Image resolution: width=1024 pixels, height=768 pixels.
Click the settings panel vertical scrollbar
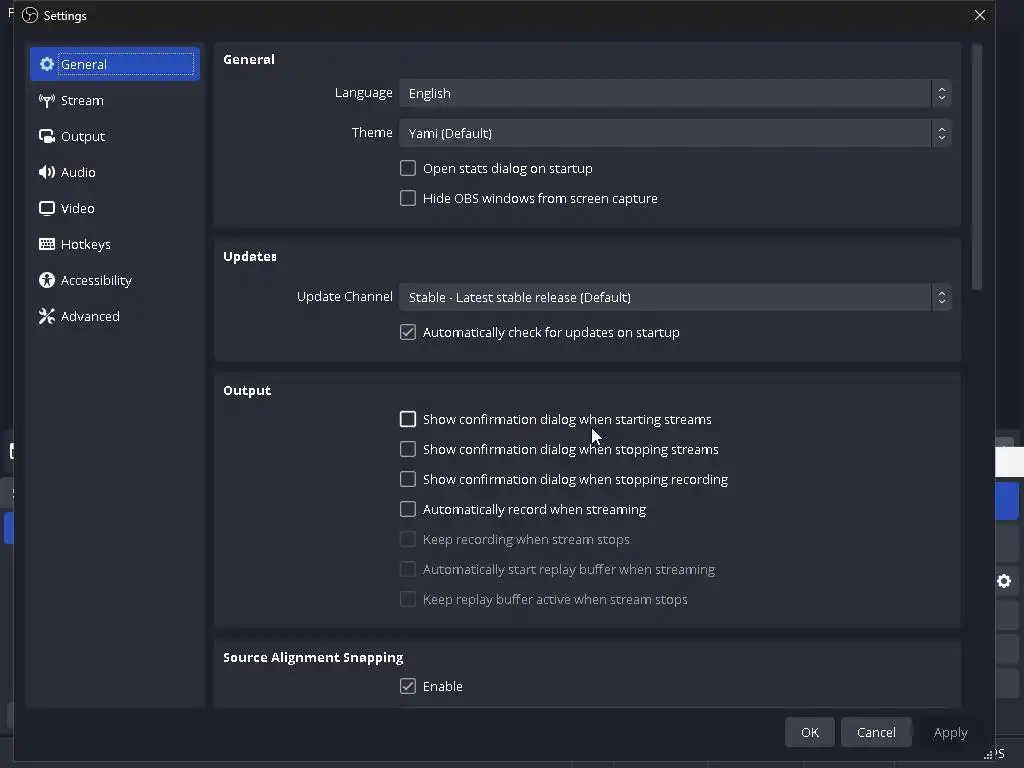(x=977, y=170)
